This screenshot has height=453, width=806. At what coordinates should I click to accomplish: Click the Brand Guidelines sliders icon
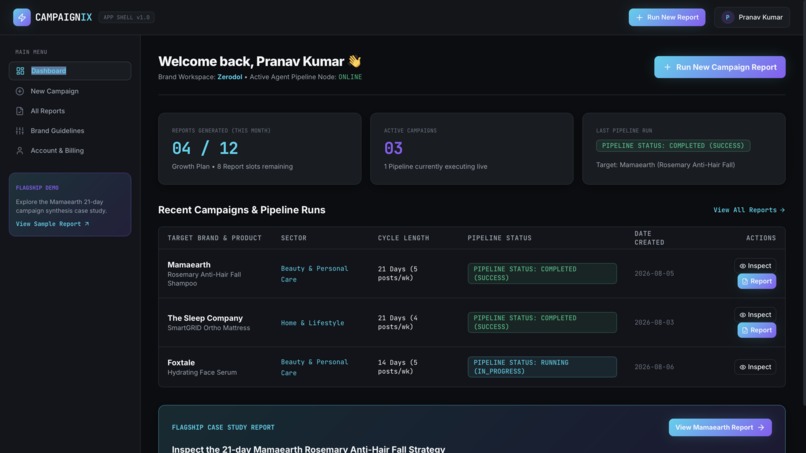pos(20,131)
